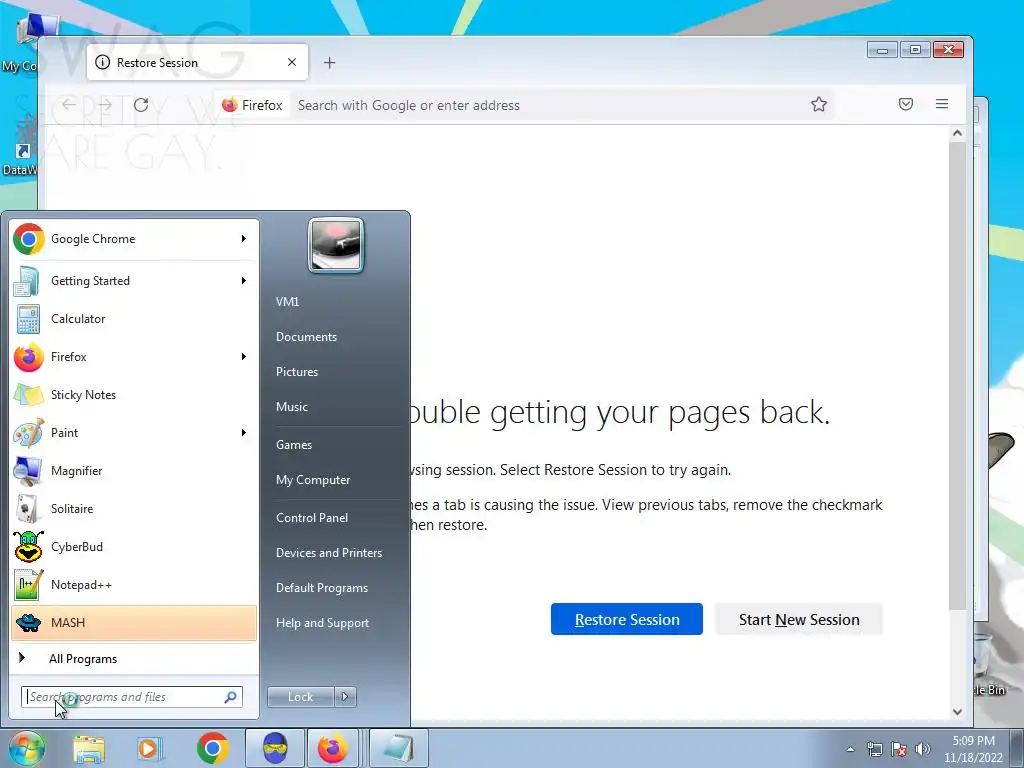Open Action Center flag icon
The image size is (1024, 768).
[x=899, y=749]
